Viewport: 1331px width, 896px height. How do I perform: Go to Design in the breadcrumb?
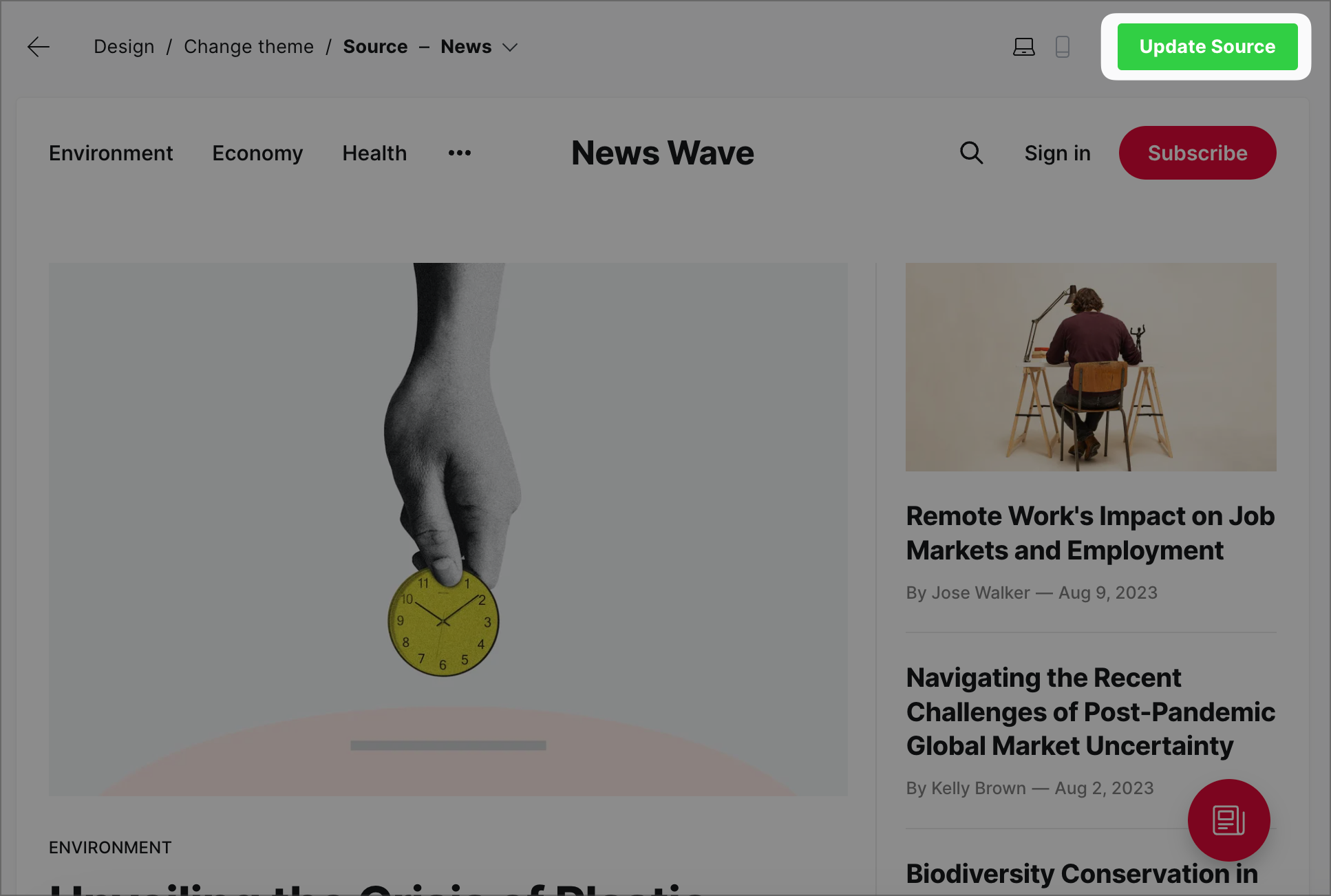124,47
